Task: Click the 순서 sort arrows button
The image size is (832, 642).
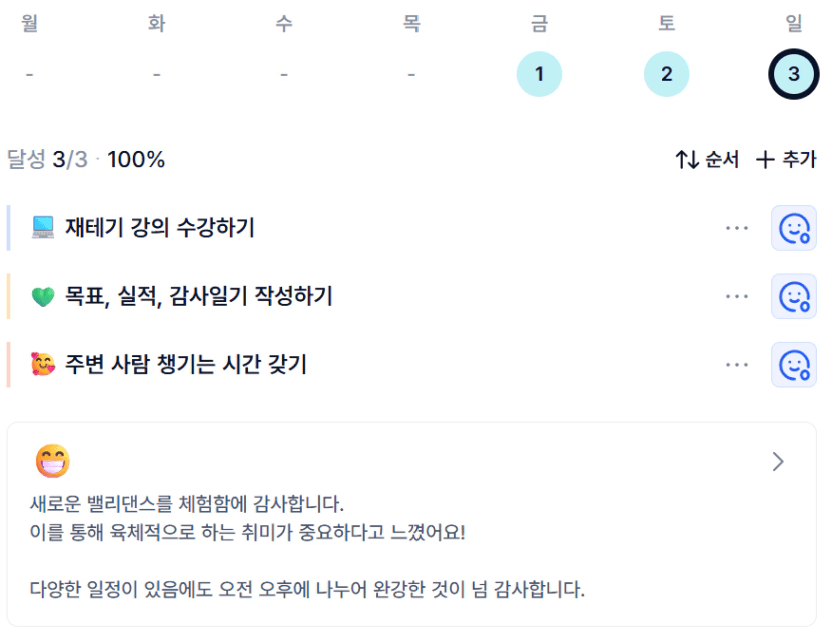Action: pyautogui.click(x=707, y=159)
